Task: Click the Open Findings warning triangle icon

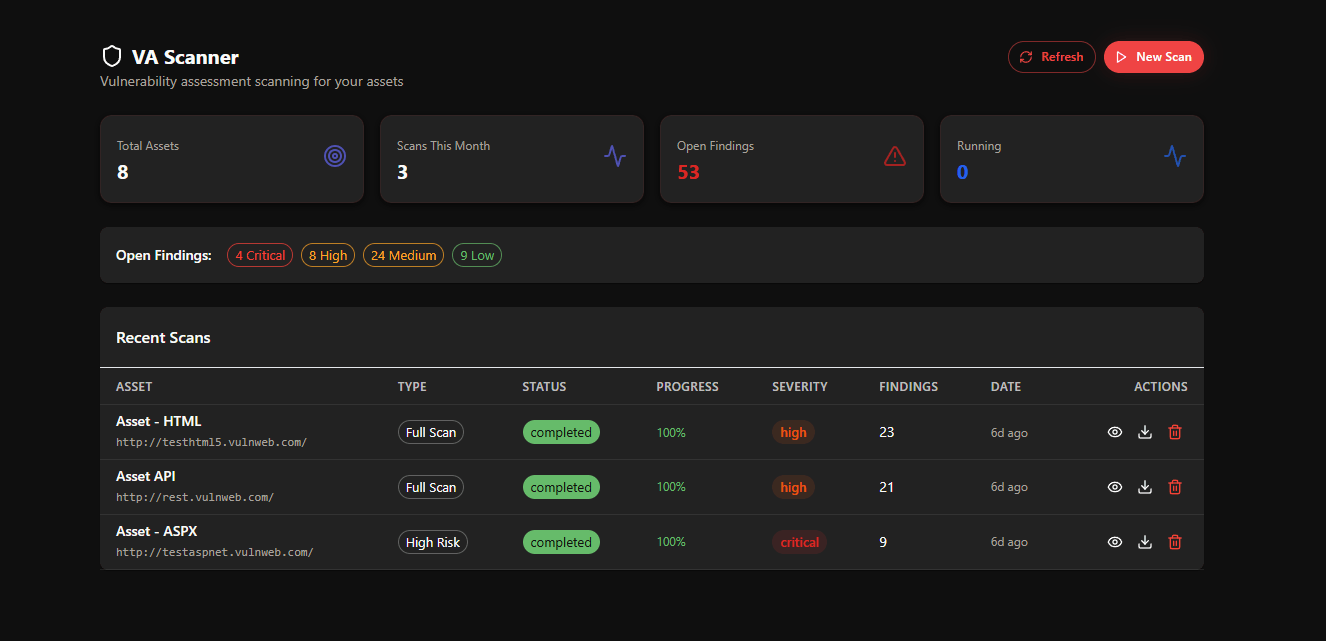Action: pyautogui.click(x=895, y=156)
